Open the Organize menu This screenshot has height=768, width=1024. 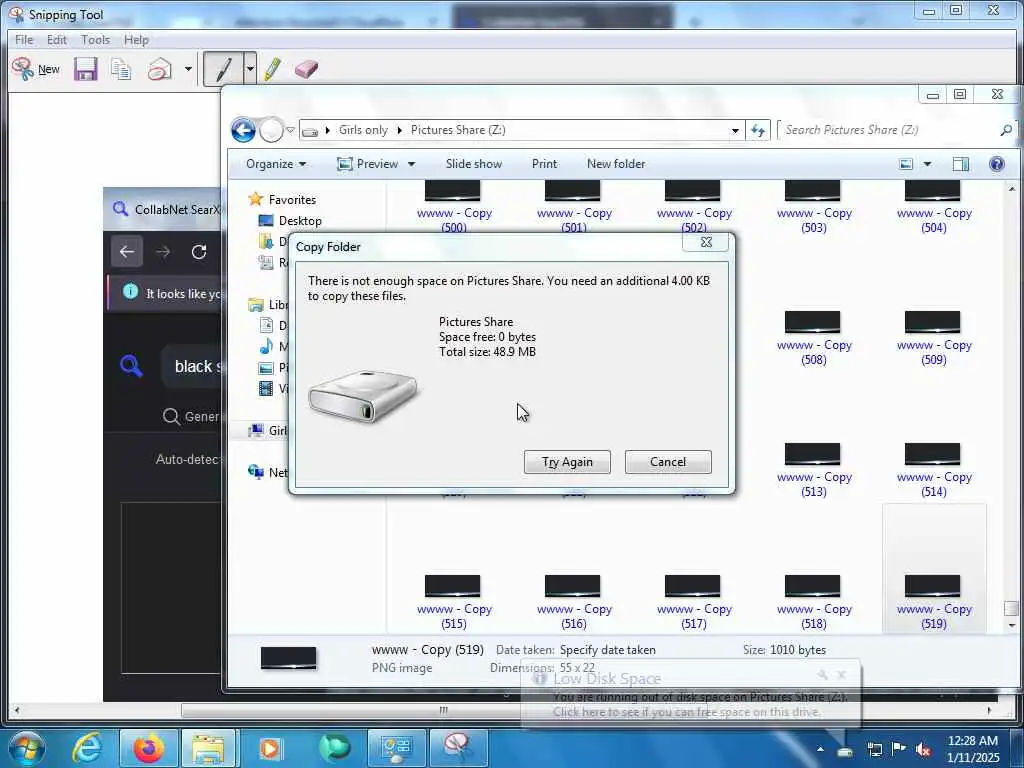coord(276,164)
